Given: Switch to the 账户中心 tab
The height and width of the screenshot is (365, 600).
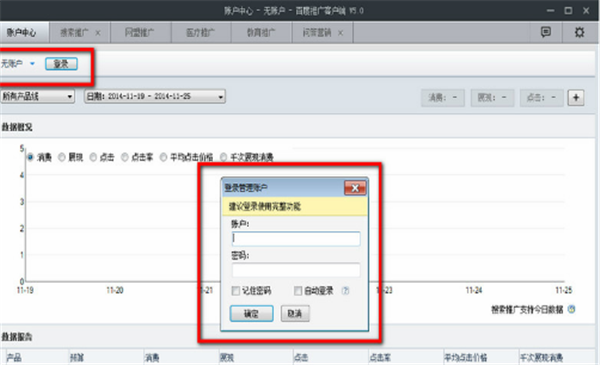Looking at the screenshot, I should pos(24,33).
